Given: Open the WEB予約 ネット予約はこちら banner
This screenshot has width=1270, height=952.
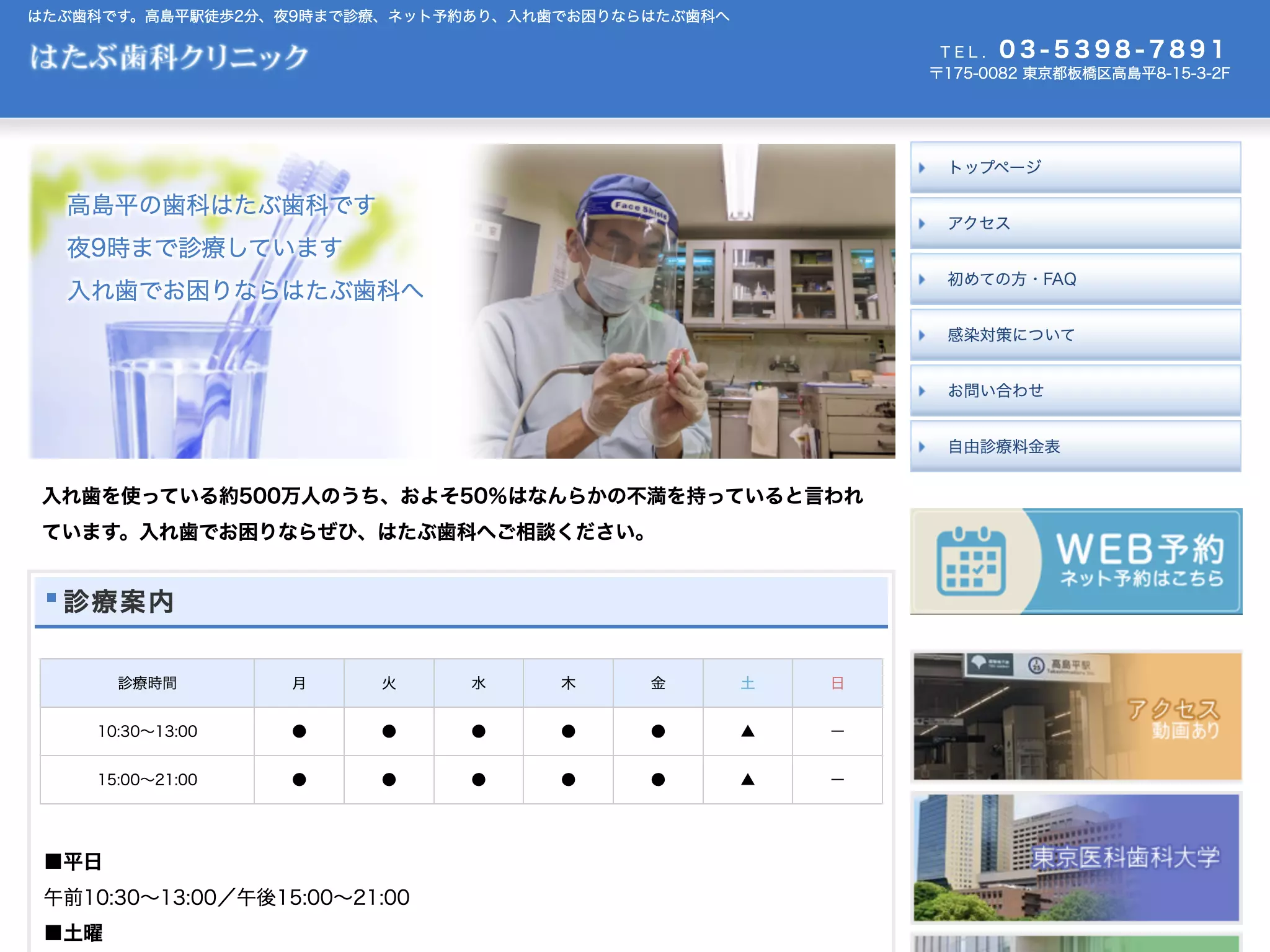Looking at the screenshot, I should [x=1076, y=562].
